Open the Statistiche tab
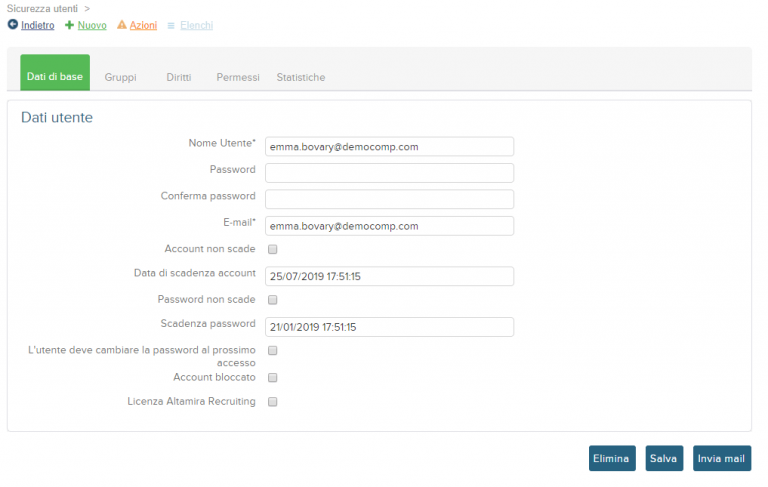The height and width of the screenshot is (487, 768). (x=301, y=77)
